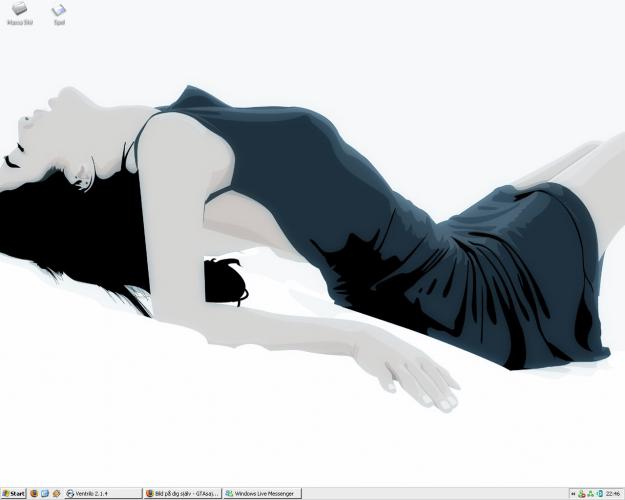The height and width of the screenshot is (500, 625).
Task: Switch to the Bild på dig själv window
Action: pyautogui.click(x=187, y=494)
